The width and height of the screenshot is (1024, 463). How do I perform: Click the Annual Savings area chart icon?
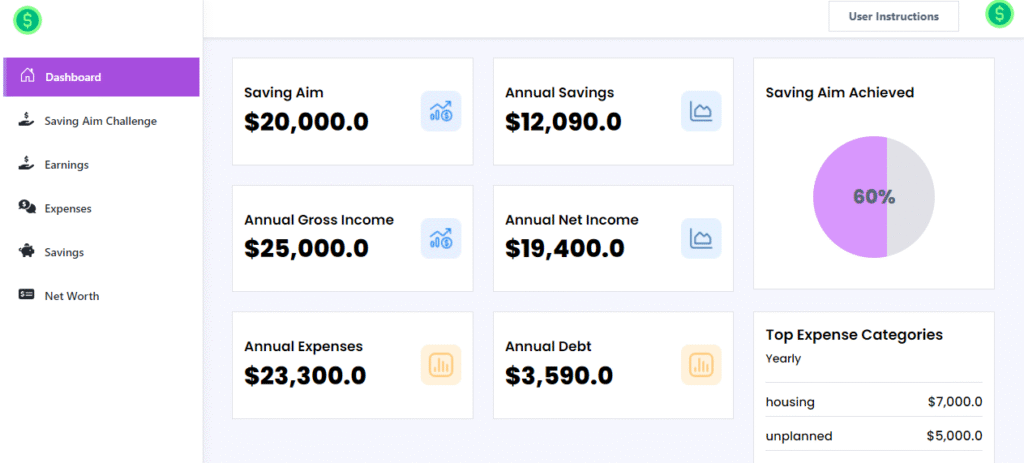(x=701, y=111)
